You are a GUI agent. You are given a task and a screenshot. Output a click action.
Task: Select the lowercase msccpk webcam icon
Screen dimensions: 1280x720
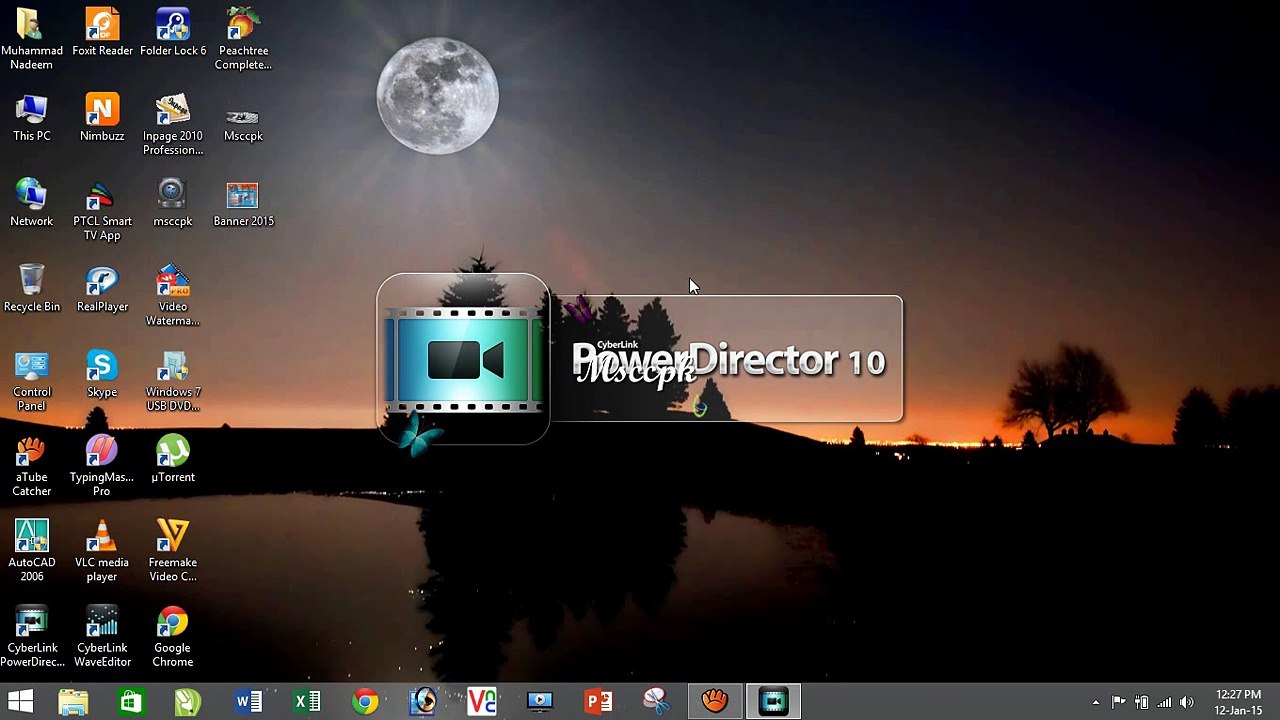tap(173, 203)
